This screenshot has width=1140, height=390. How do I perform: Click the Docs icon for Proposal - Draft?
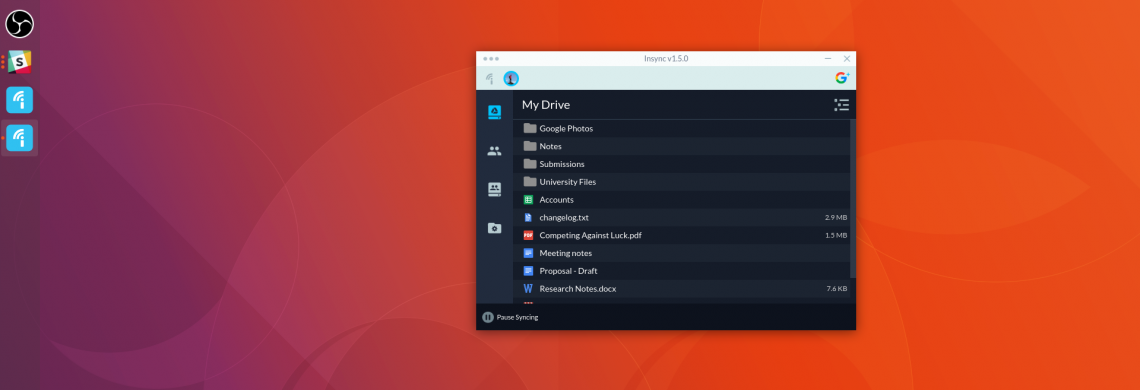click(529, 271)
